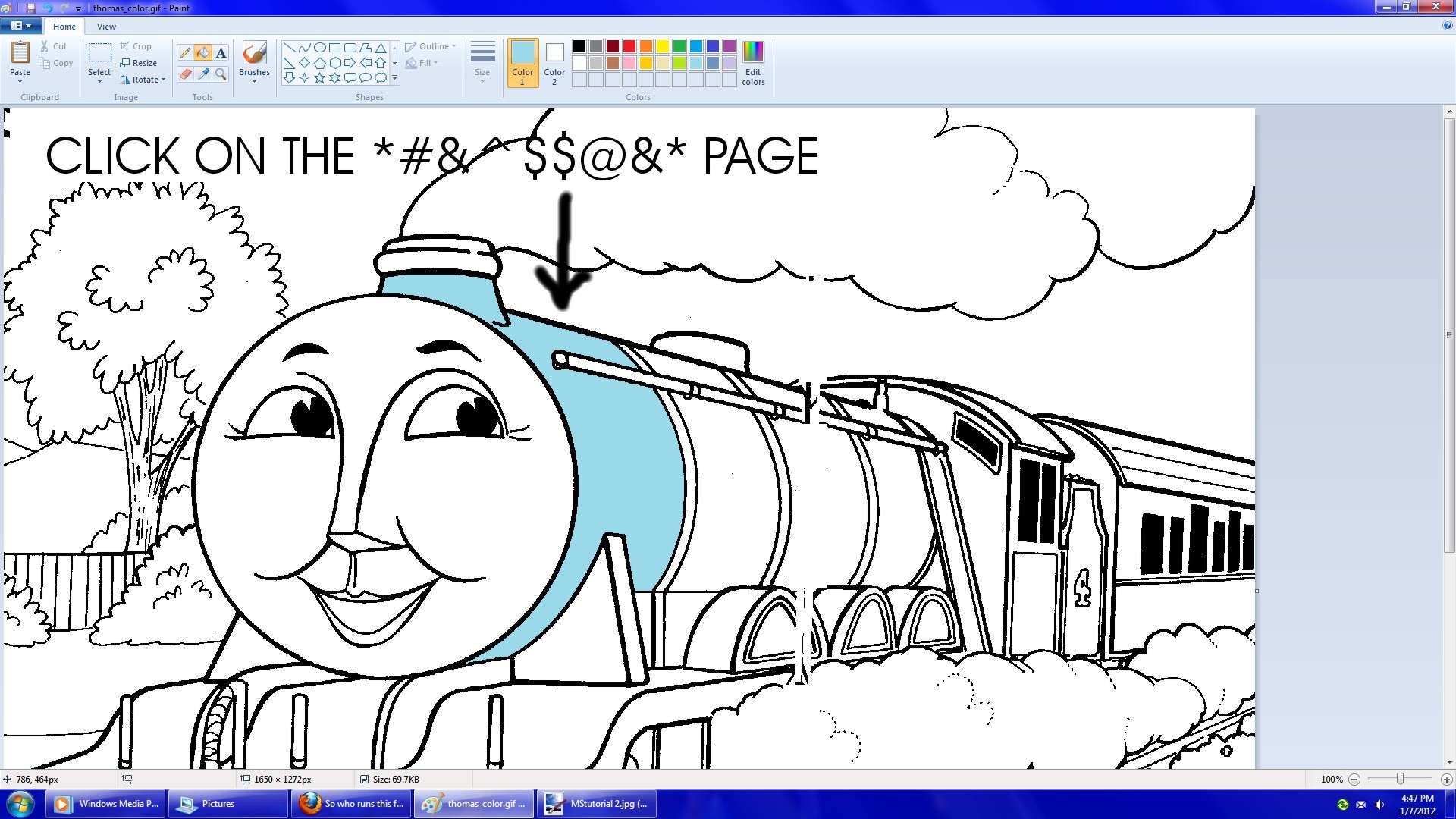Click the zoom in plus button
This screenshot has width=1456, height=819.
[1446, 779]
